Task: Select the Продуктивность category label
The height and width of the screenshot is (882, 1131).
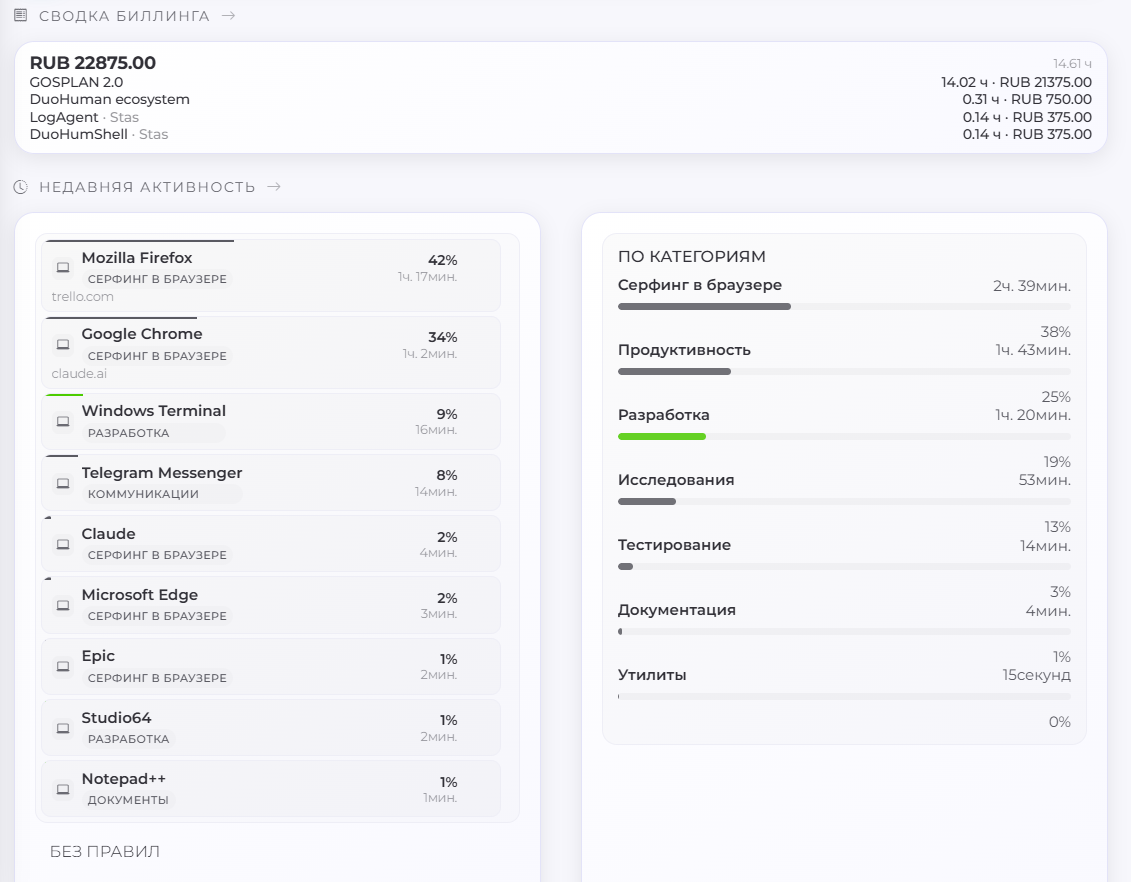Action: [685, 350]
